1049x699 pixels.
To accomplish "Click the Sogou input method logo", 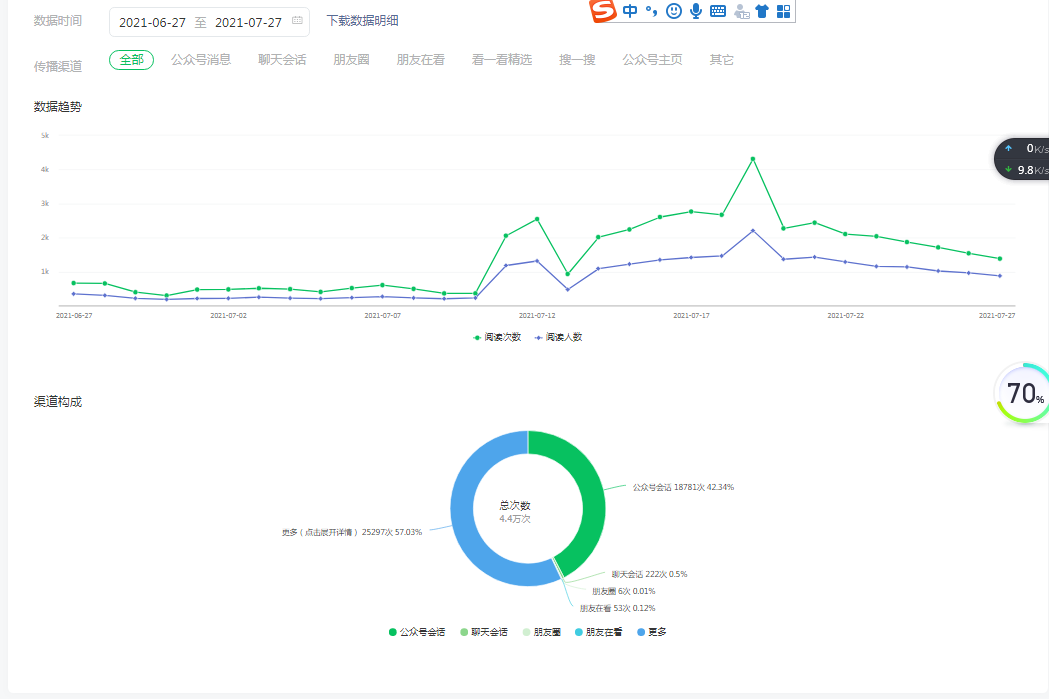I will coord(602,11).
